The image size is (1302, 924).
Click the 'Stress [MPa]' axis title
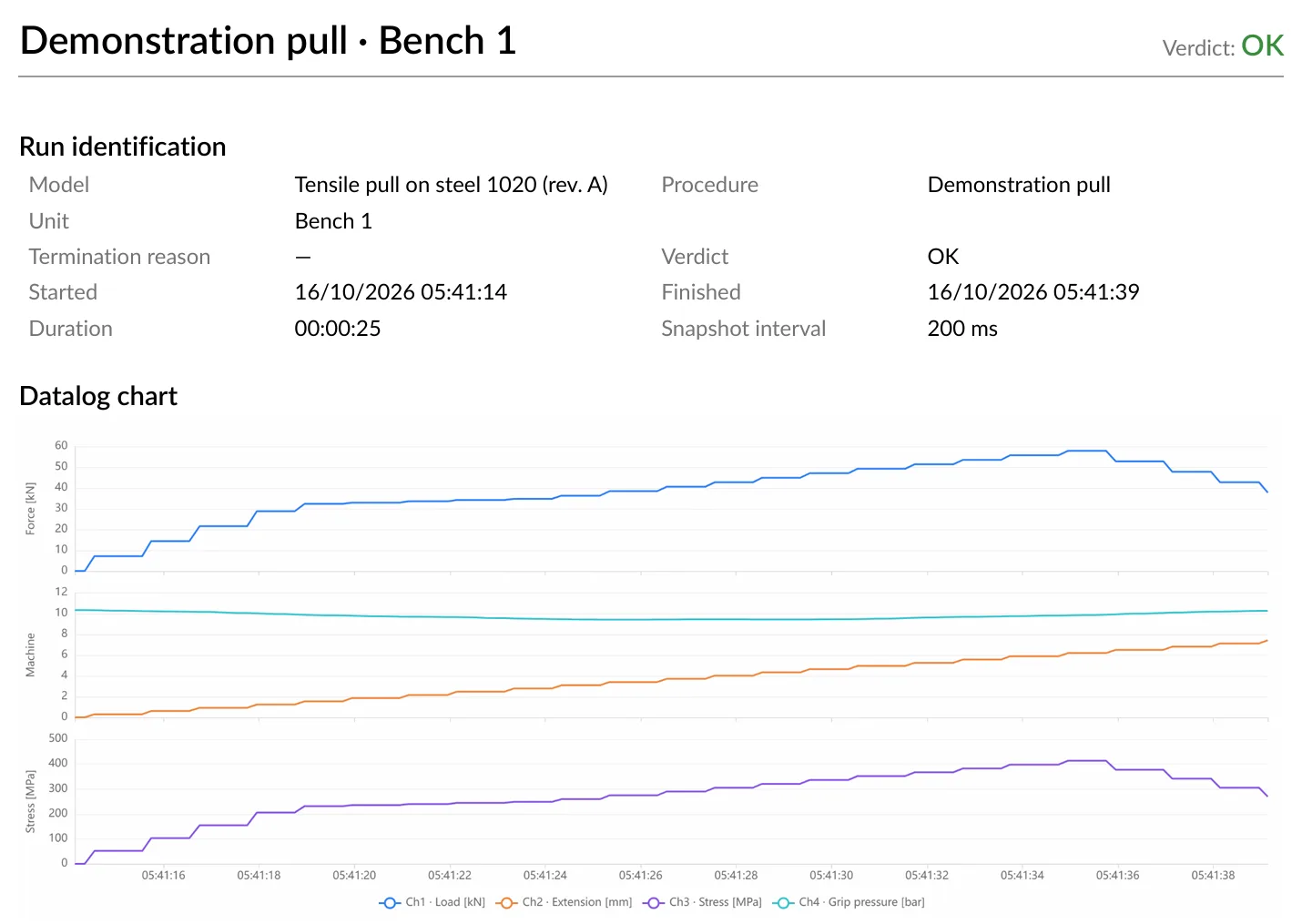(31, 802)
